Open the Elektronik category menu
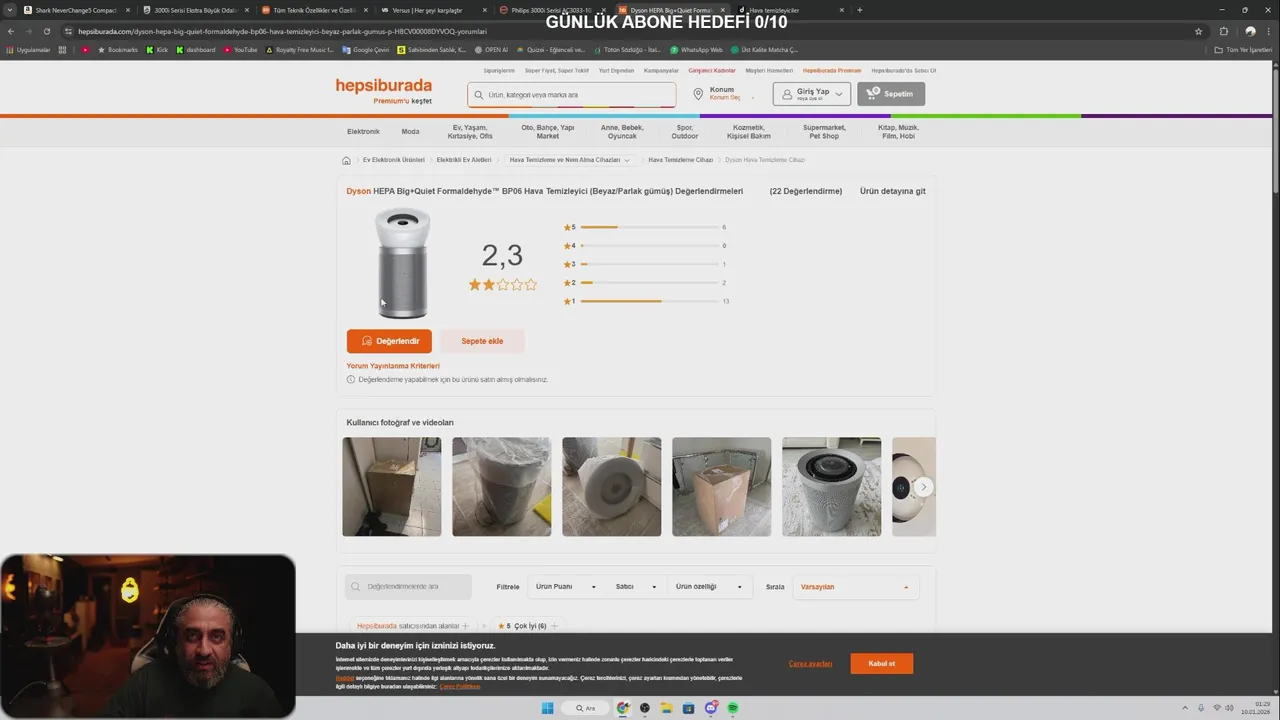 pos(363,132)
